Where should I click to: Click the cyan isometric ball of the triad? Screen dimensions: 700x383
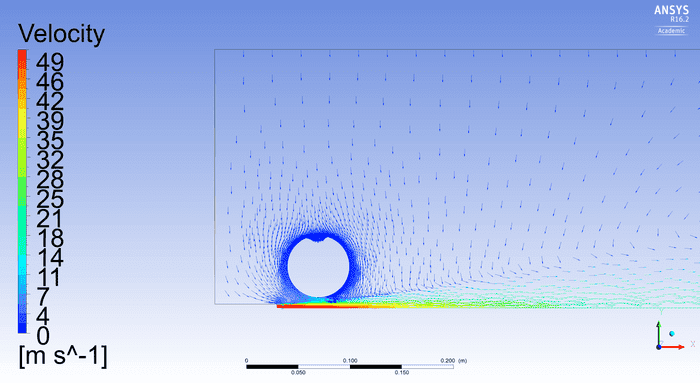click(671, 333)
